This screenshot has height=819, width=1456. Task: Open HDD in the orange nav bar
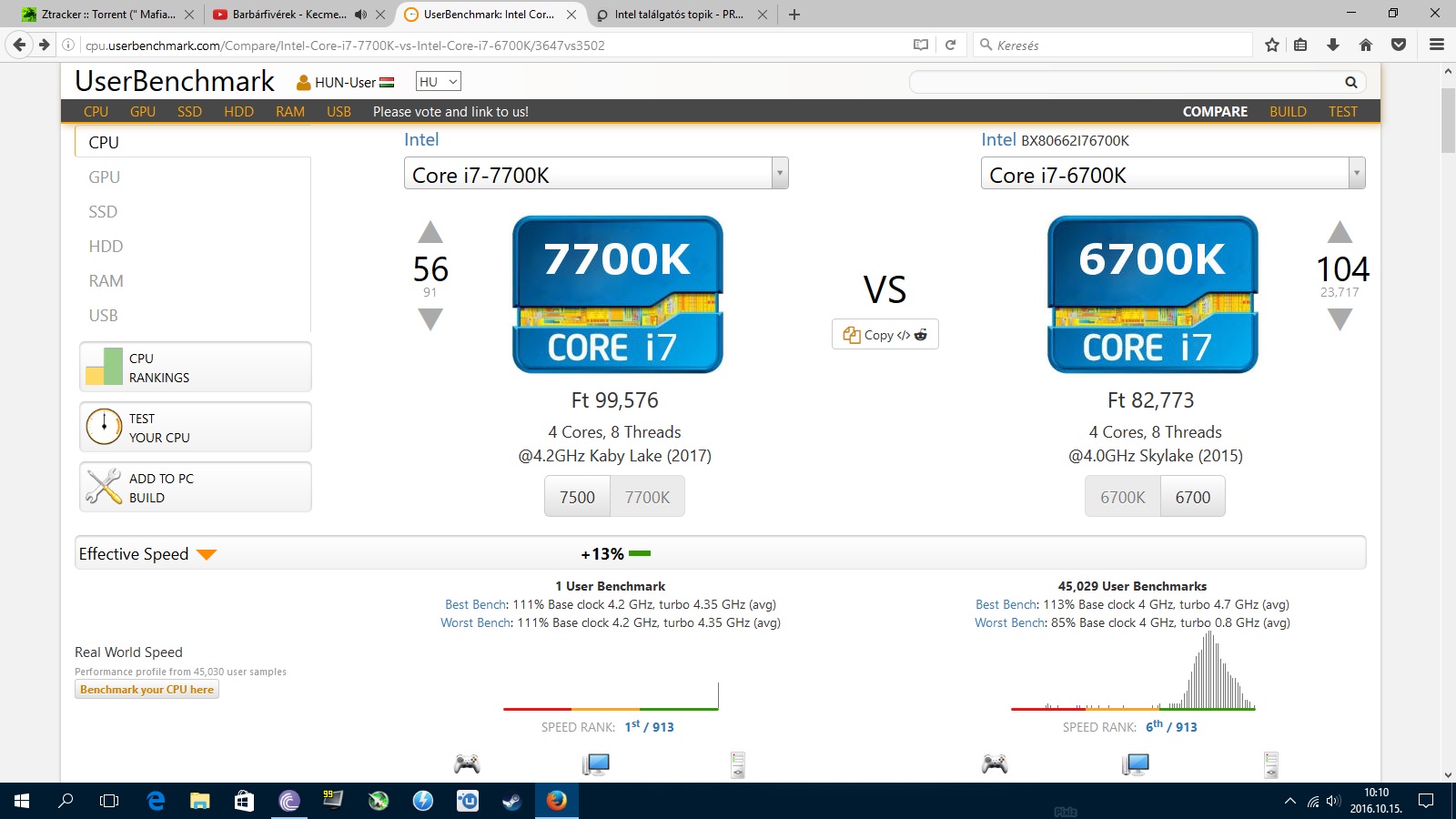[238, 112]
